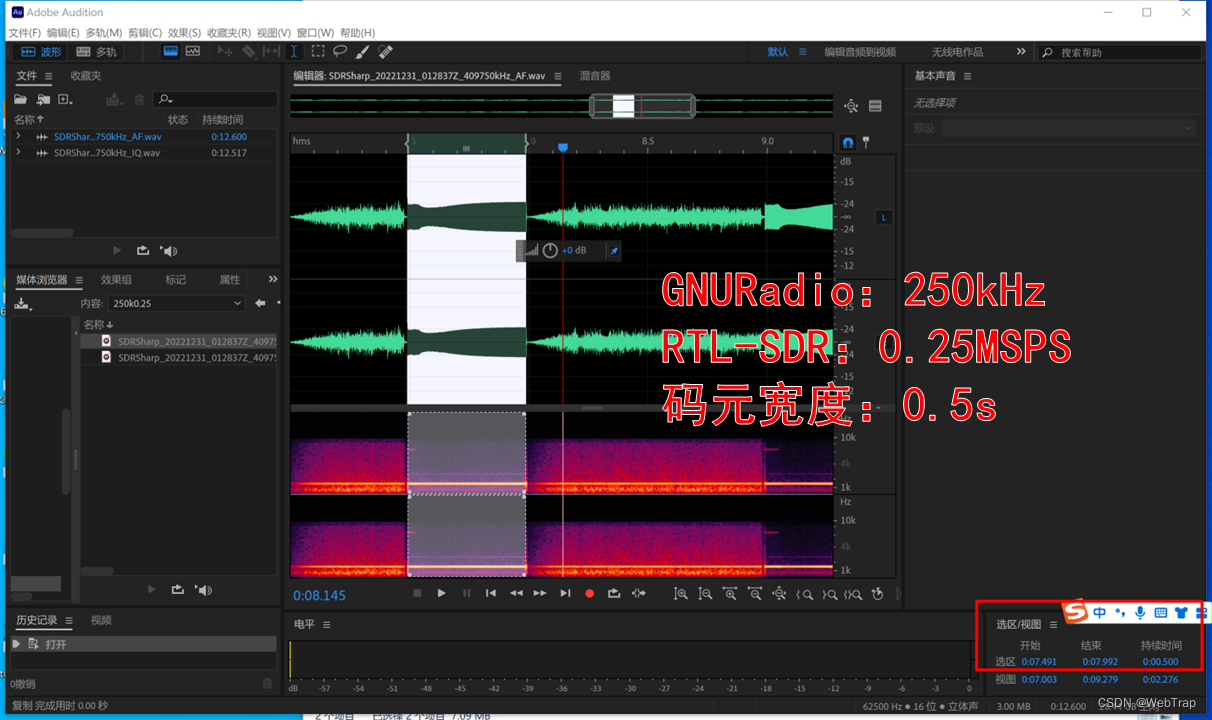This screenshot has width=1212, height=720.
Task: Toggle auto-play speaker in Files panel
Action: [169, 251]
